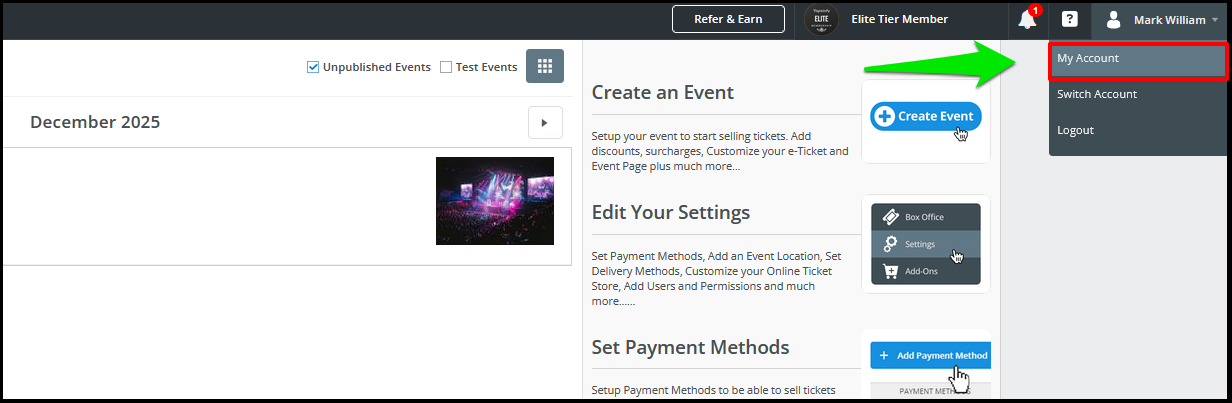Open the notifications bell icon
This screenshot has height=403, width=1232.
click(1027, 19)
